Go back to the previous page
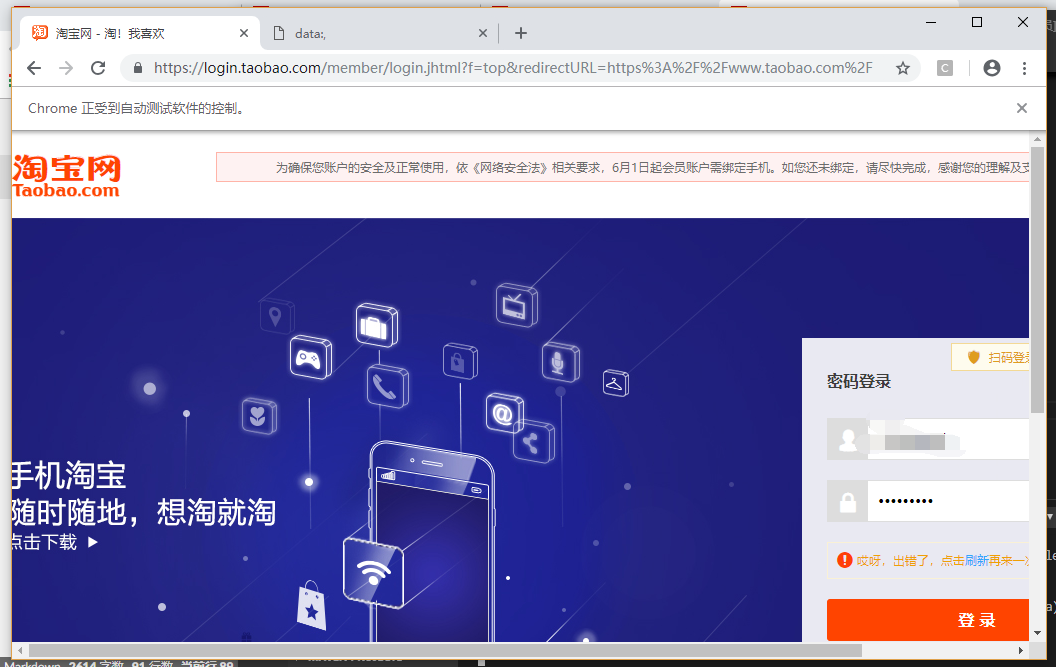The width and height of the screenshot is (1056, 667). pos(34,68)
